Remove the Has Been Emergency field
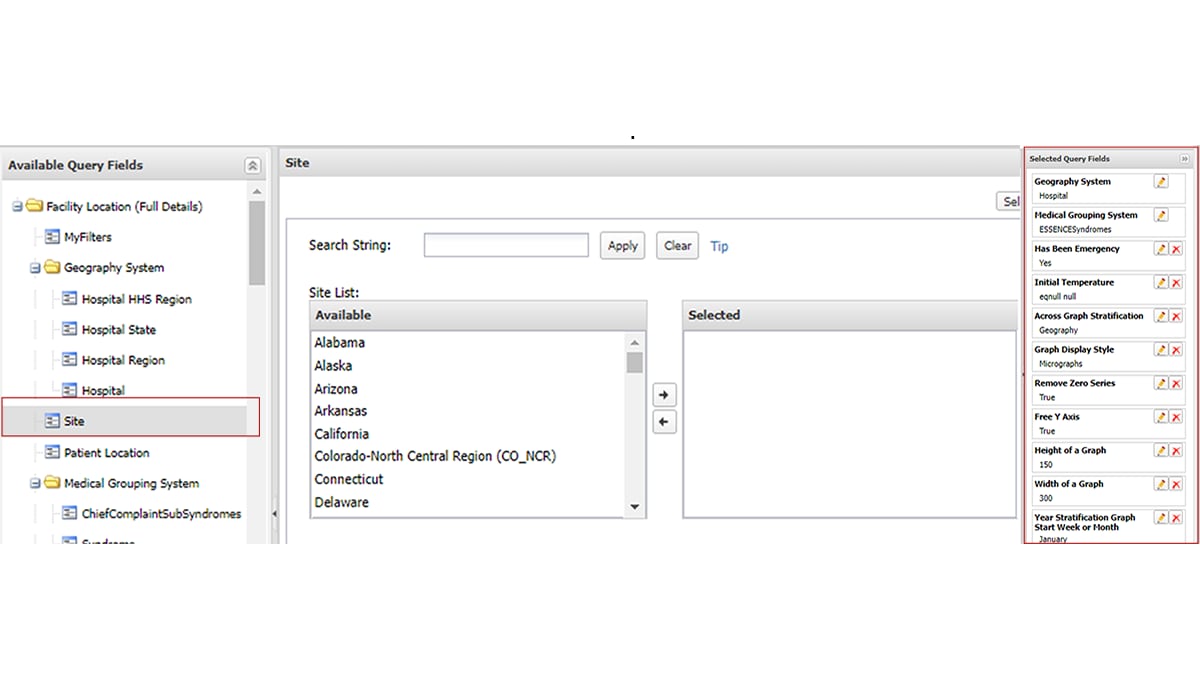 pyautogui.click(x=1176, y=249)
